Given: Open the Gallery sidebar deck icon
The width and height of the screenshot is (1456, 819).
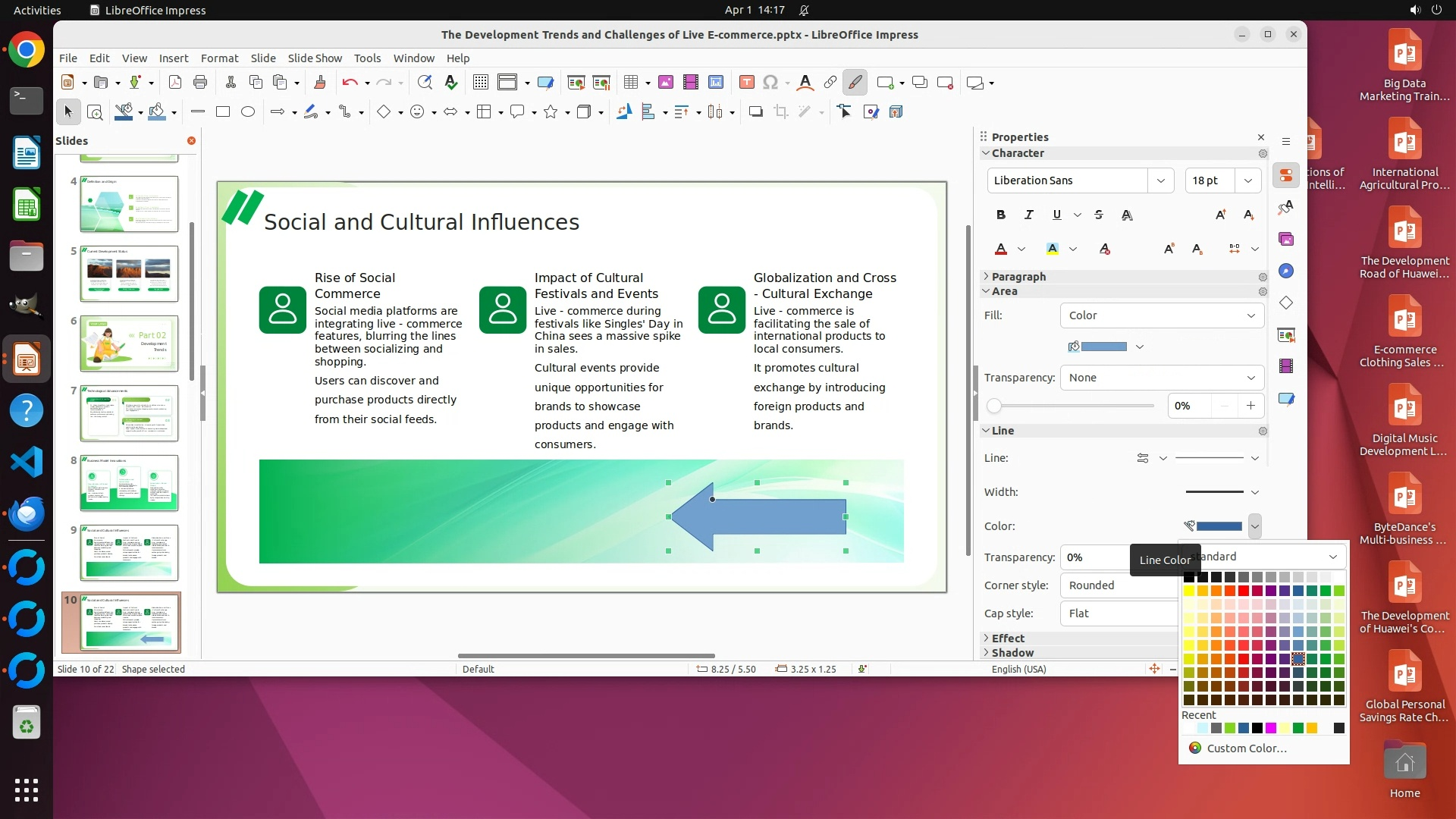Looking at the screenshot, I should (1286, 240).
